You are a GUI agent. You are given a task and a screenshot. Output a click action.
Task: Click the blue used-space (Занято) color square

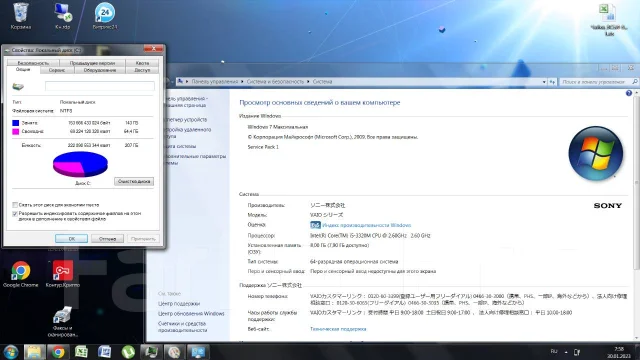tap(16, 123)
